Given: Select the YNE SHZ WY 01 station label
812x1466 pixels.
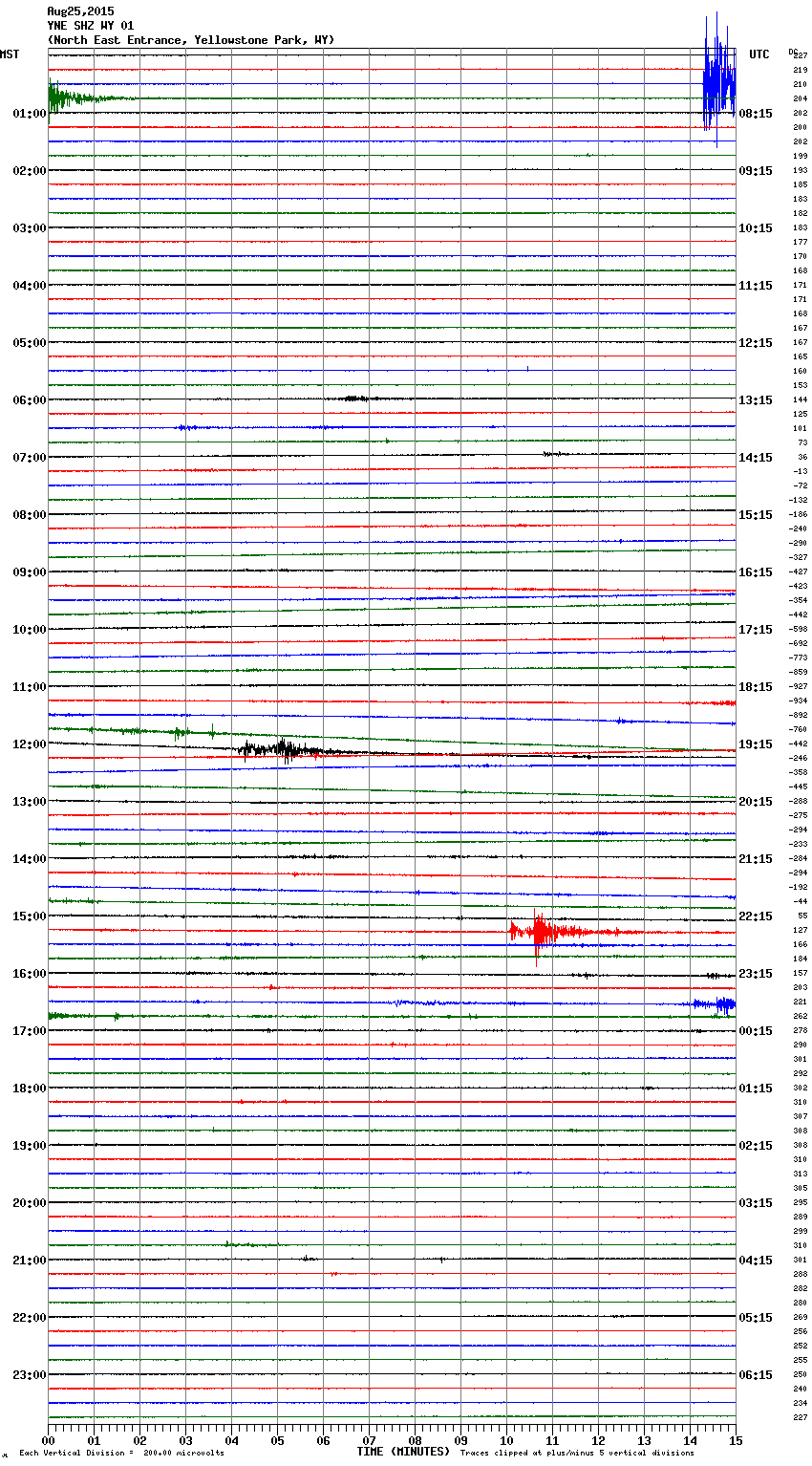Looking at the screenshot, I should tap(91, 26).
